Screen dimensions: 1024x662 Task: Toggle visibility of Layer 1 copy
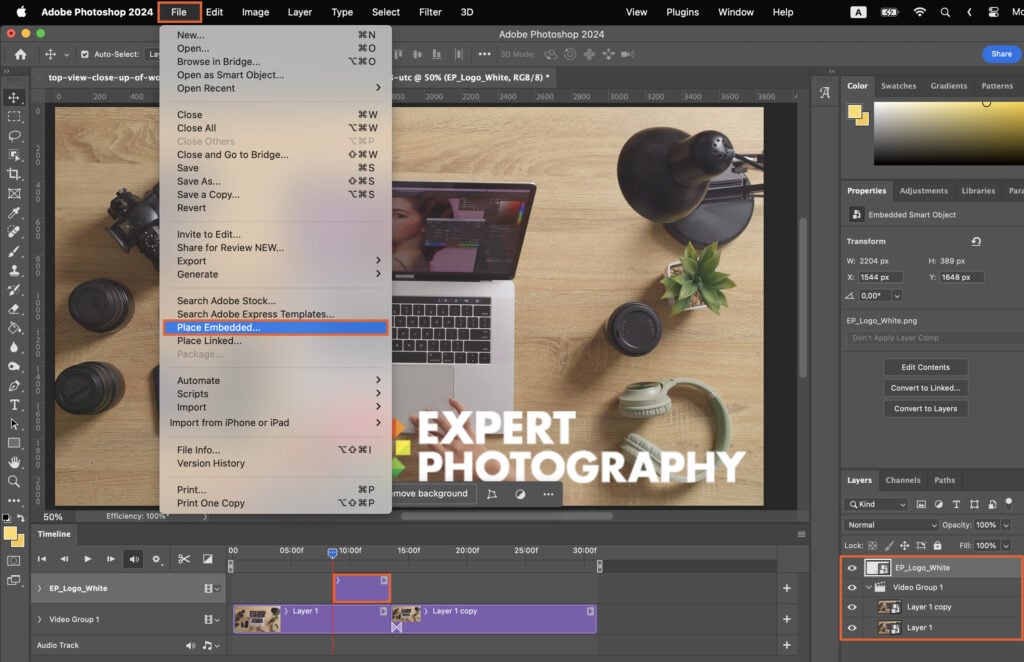point(851,607)
